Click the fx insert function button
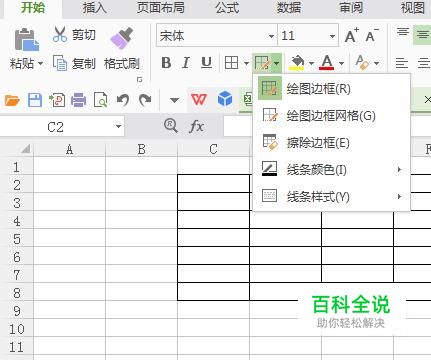Image resolution: width=431 pixels, height=360 pixels. coord(196,127)
